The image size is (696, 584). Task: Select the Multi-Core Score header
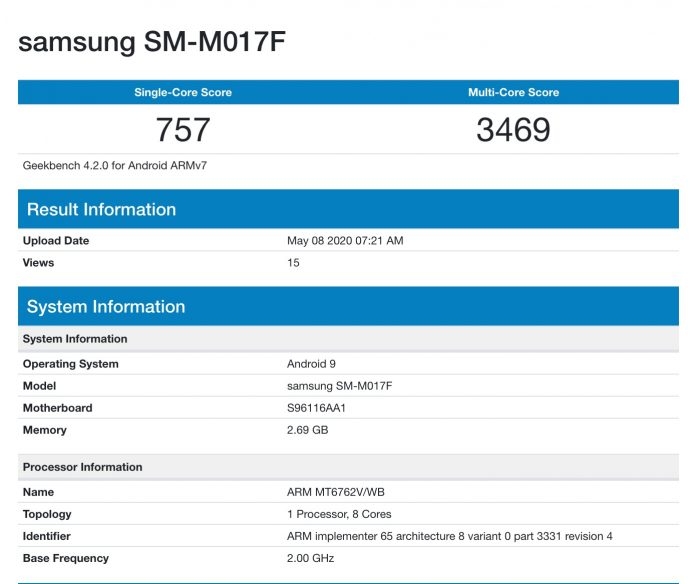click(x=514, y=92)
